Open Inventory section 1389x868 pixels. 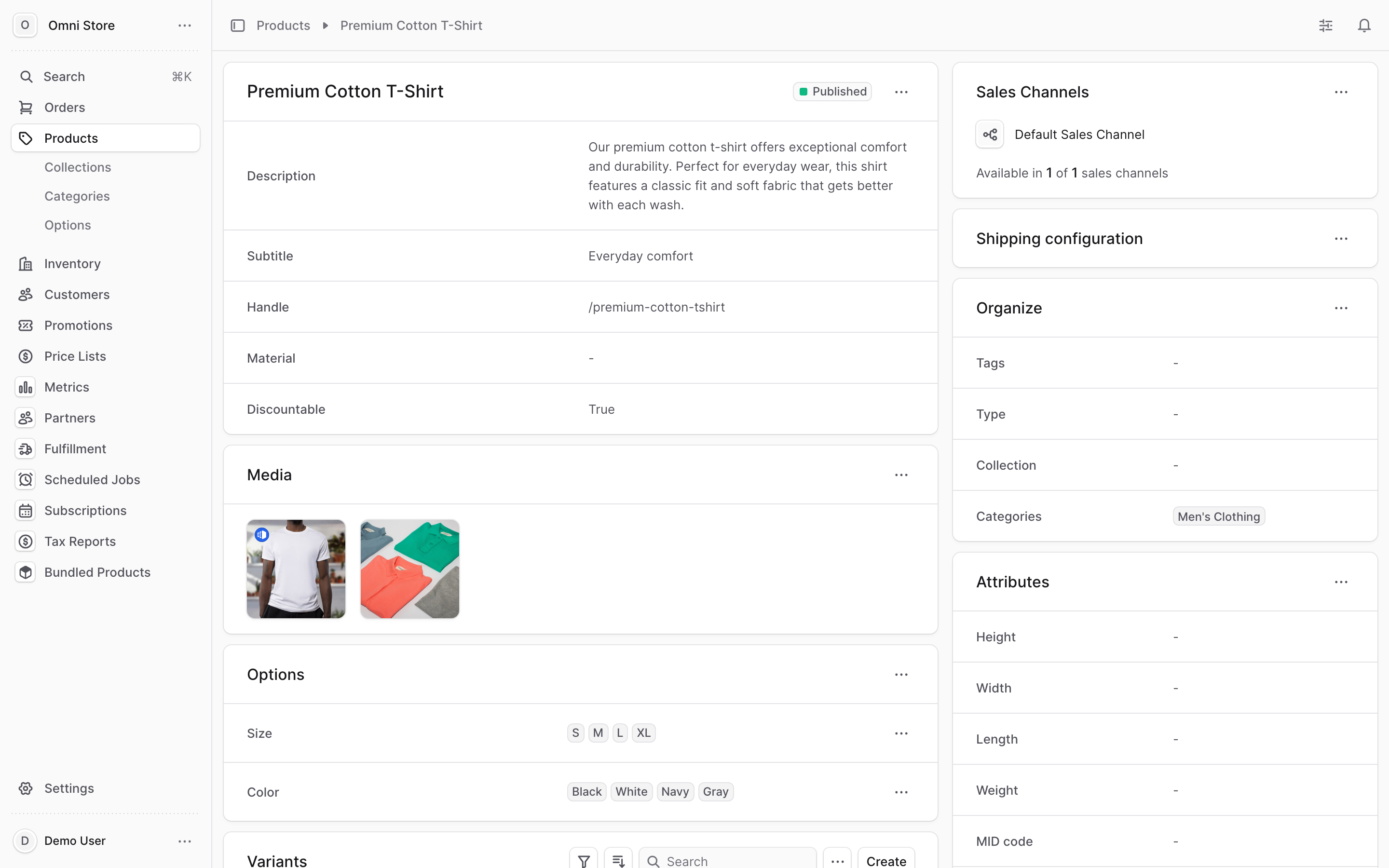tap(106, 263)
